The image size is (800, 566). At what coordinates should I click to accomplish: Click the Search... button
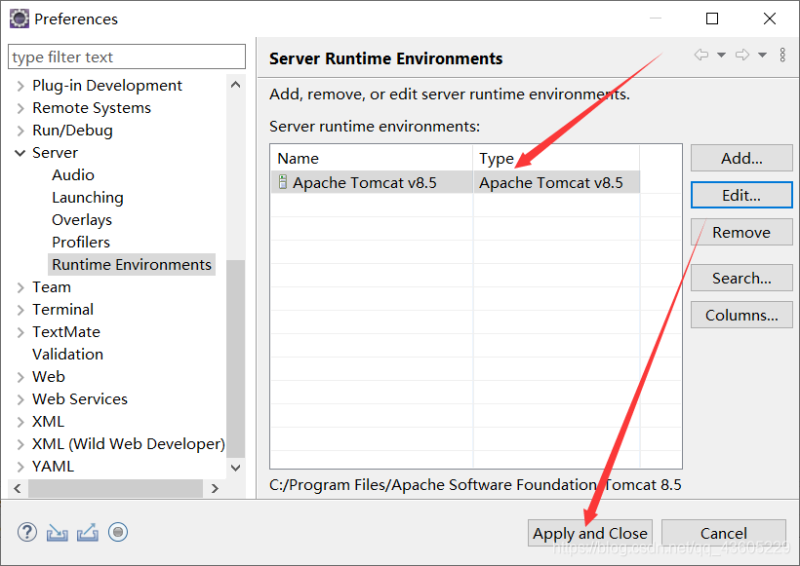click(x=741, y=278)
